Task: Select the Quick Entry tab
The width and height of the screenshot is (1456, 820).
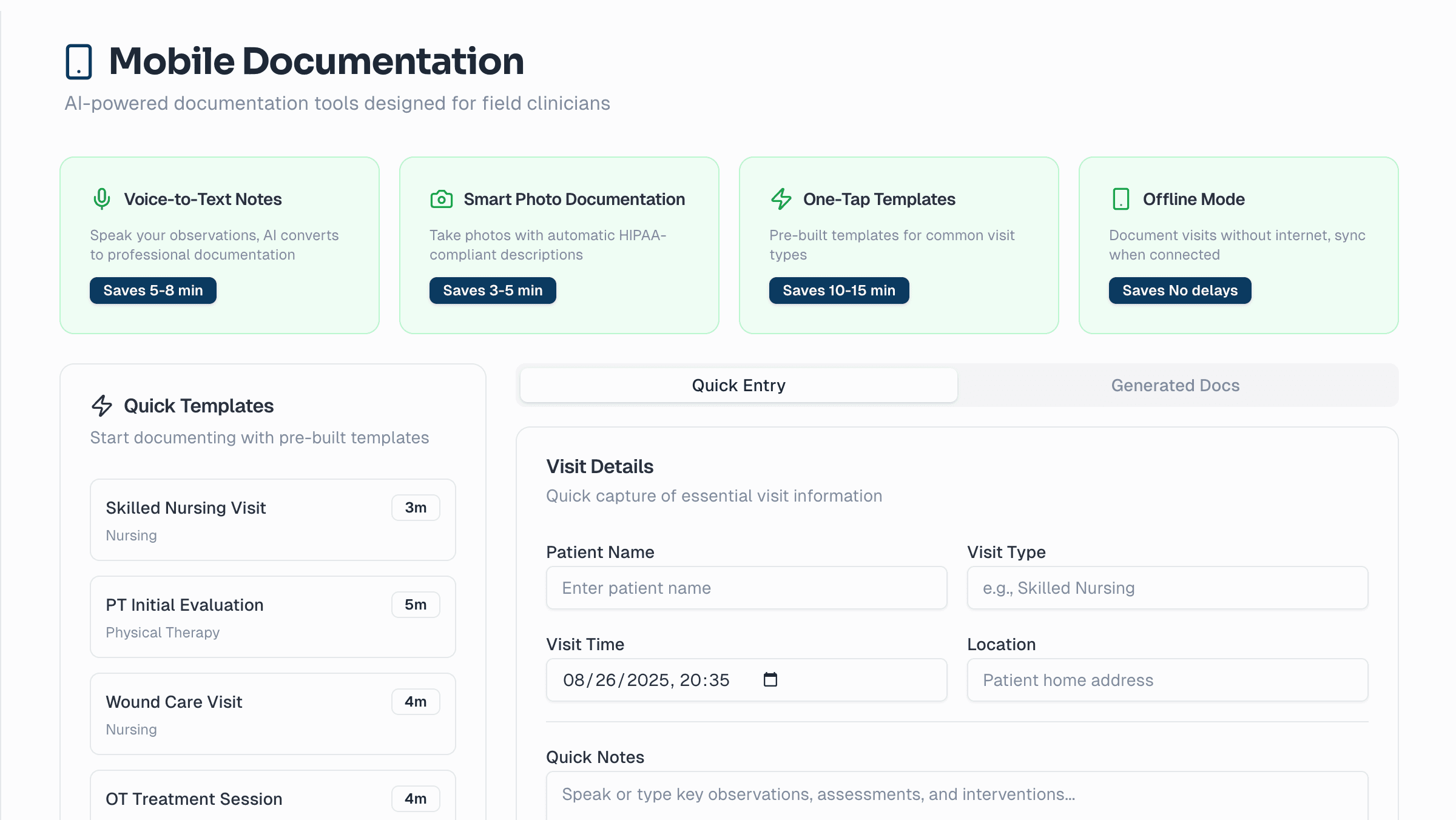Action: pos(738,385)
